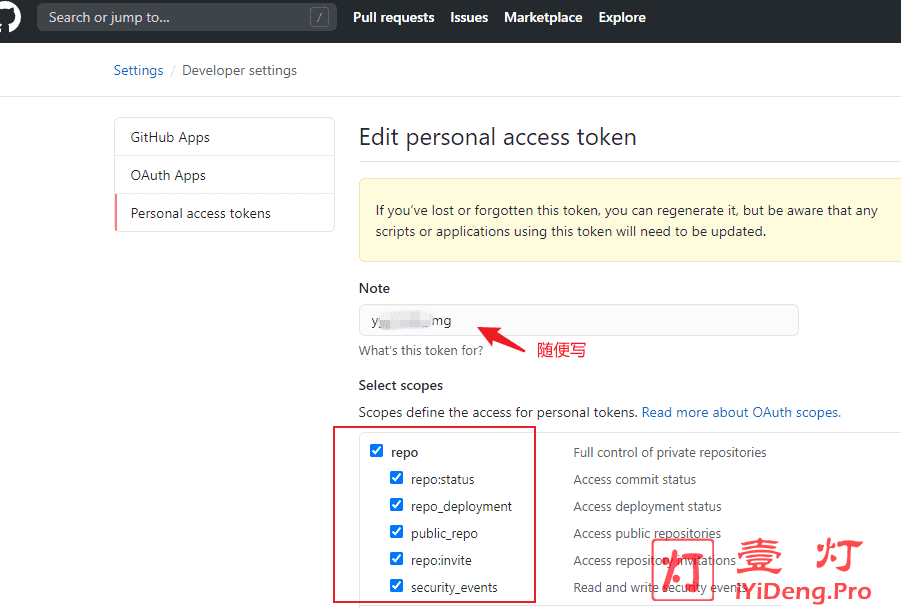
Task: Click 'Access commit status' description
Action: [x=634, y=479]
